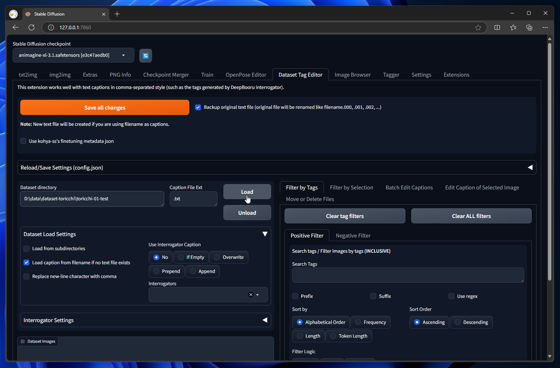This screenshot has height=368, width=560.
Task: Refresh the checkpoint list with blue icon
Action: (145, 56)
